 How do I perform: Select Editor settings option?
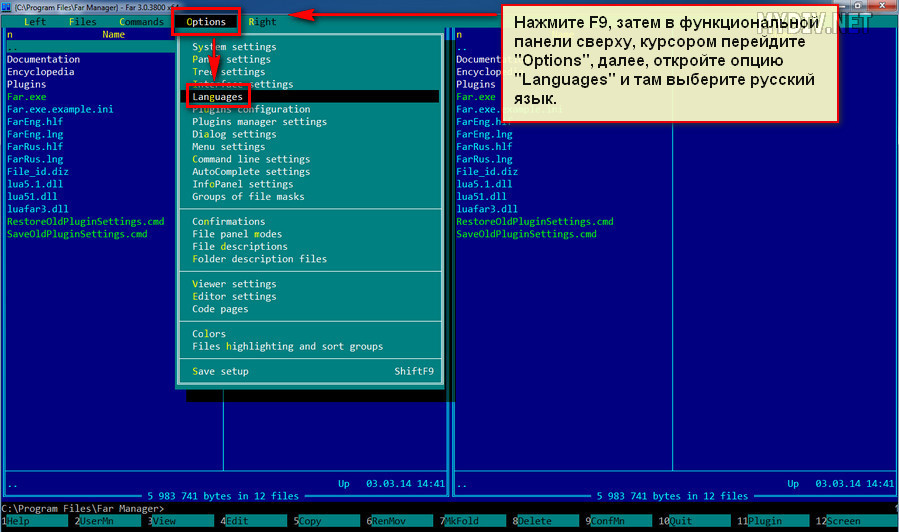tap(234, 296)
